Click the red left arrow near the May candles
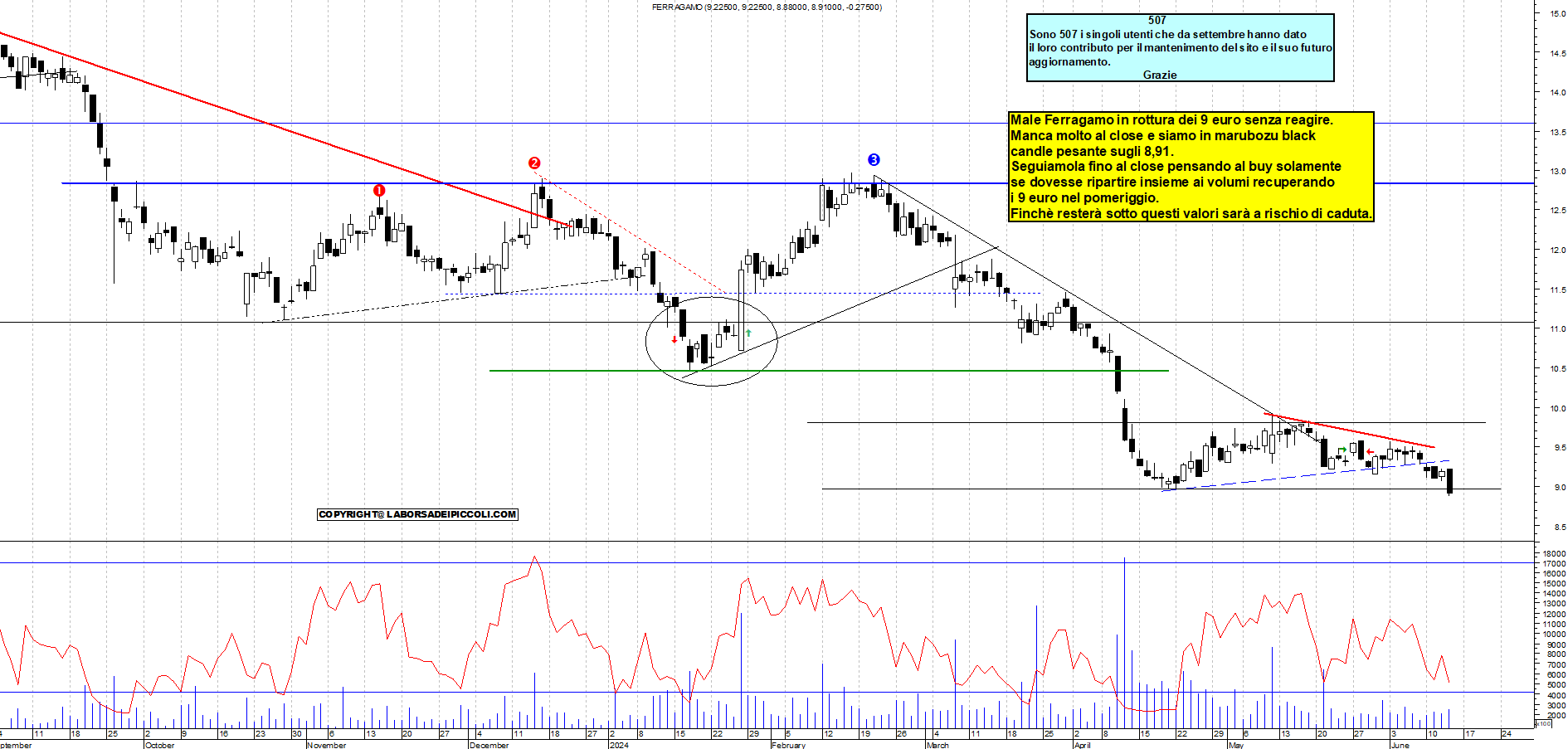The image size is (1568, 749). click(x=1370, y=452)
